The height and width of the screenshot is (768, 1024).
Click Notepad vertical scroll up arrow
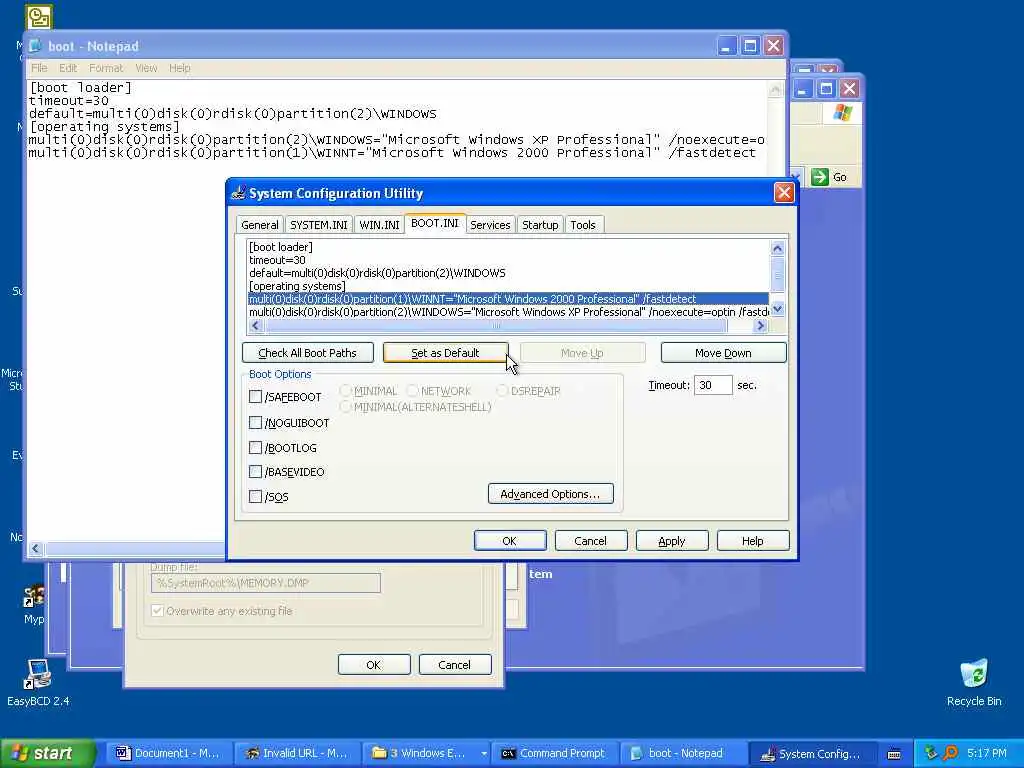[x=775, y=89]
